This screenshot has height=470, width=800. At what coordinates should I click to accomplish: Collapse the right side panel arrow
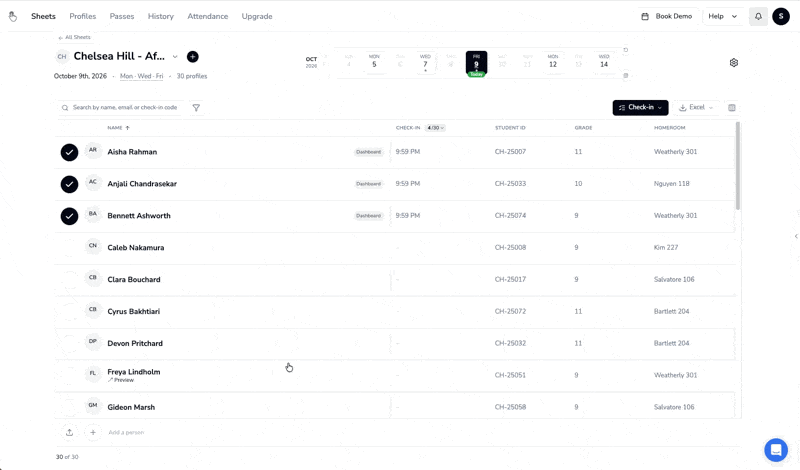click(x=796, y=236)
